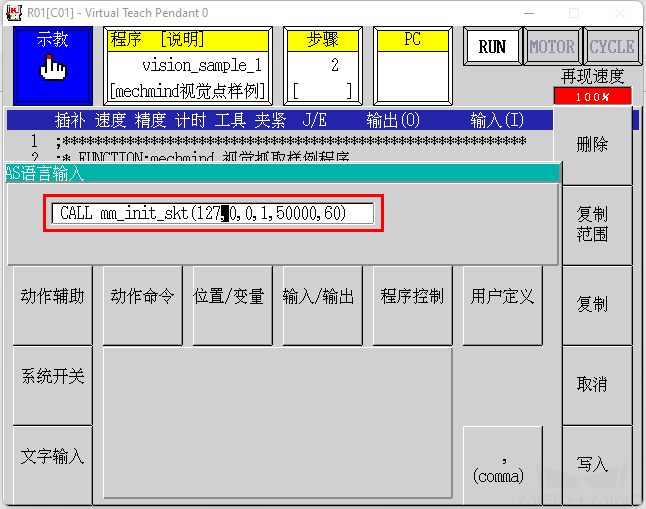The width and height of the screenshot is (646, 509).
Task: Open 用户定义 user defined category
Action: coord(503,305)
